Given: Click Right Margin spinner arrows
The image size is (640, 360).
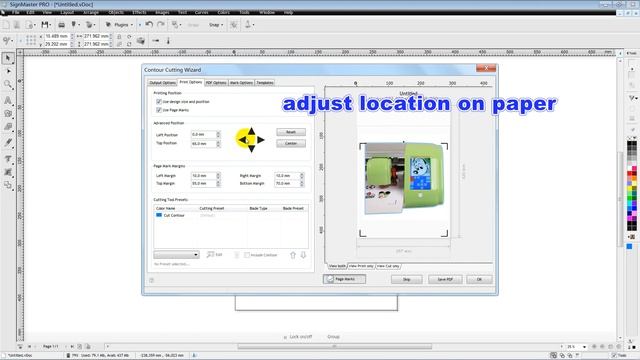Looking at the screenshot, I should (302, 176).
